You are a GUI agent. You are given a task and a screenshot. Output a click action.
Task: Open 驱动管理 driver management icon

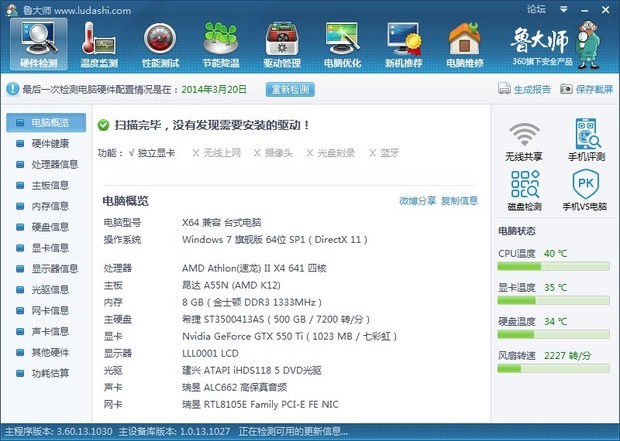coord(282,44)
